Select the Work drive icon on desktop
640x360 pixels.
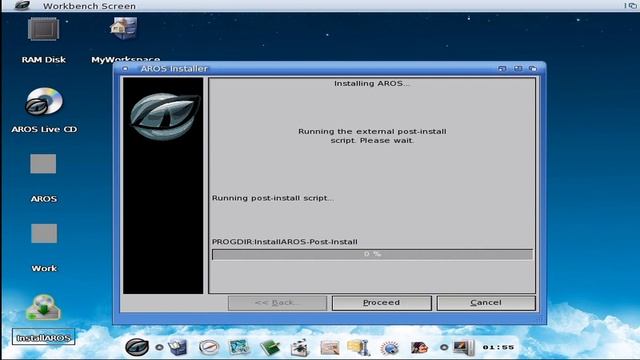click(x=44, y=233)
